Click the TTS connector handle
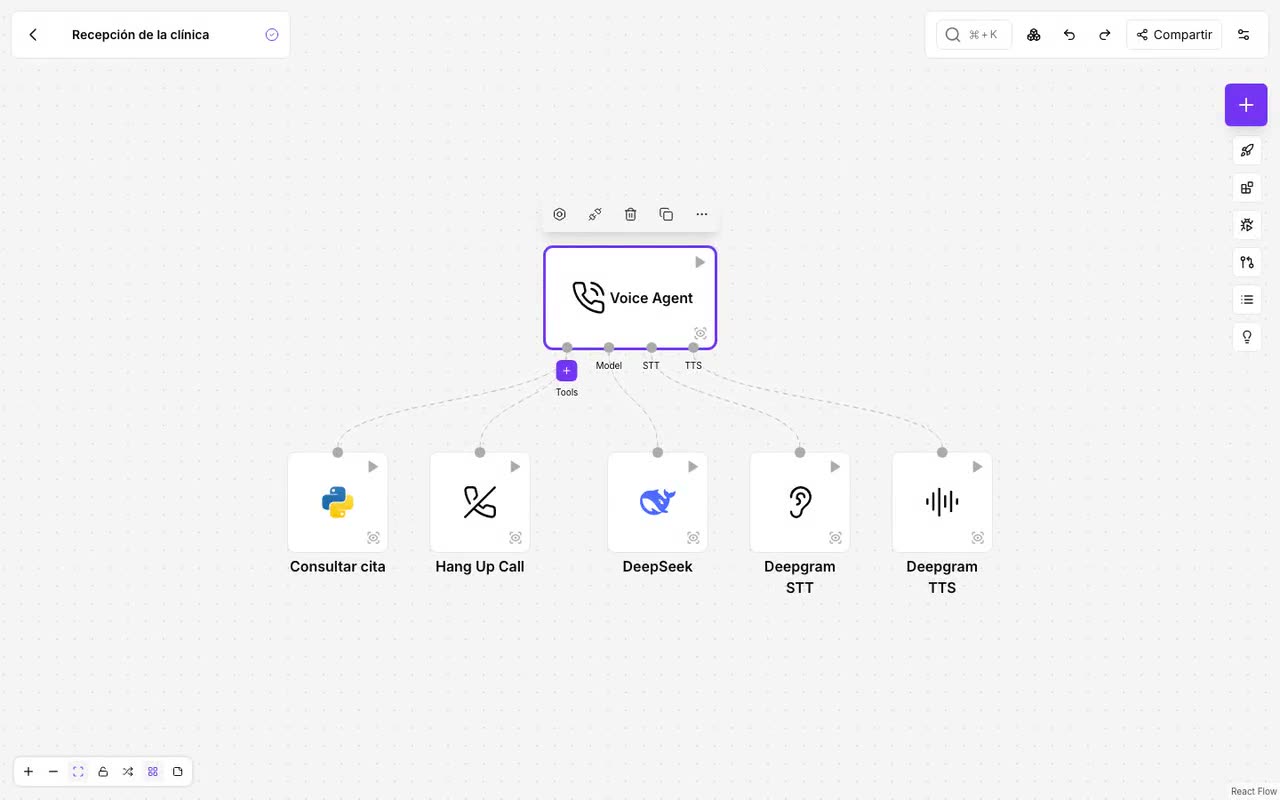This screenshot has height=800, width=1280. point(693,348)
